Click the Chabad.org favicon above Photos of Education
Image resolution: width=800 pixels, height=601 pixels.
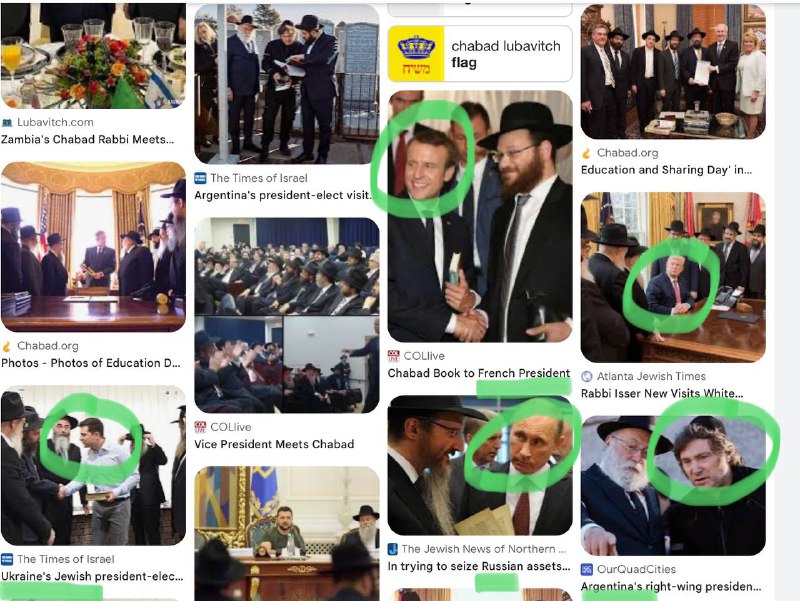click(x=7, y=346)
